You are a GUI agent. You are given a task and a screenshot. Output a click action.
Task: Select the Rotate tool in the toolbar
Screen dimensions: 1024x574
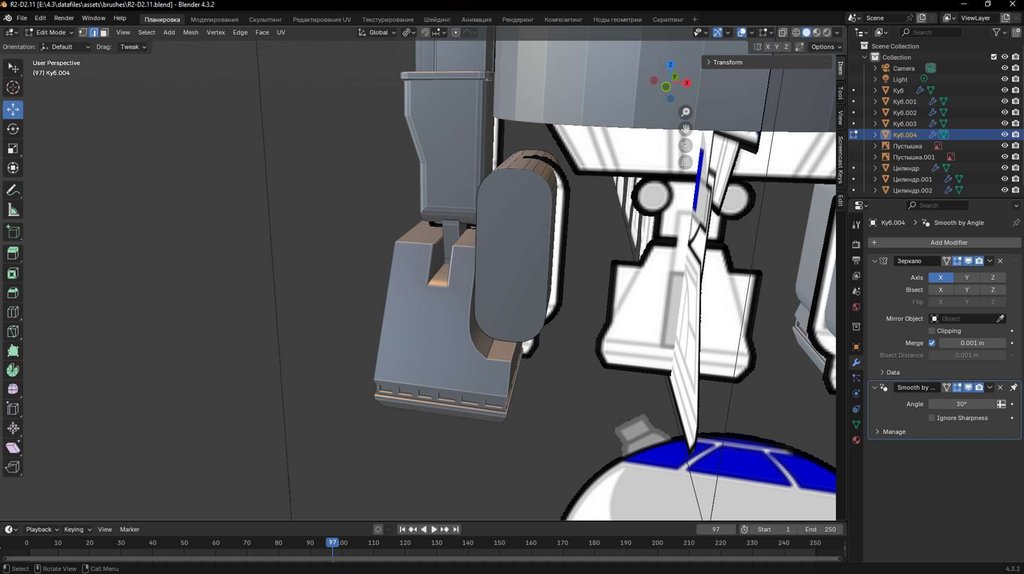[x=13, y=129]
